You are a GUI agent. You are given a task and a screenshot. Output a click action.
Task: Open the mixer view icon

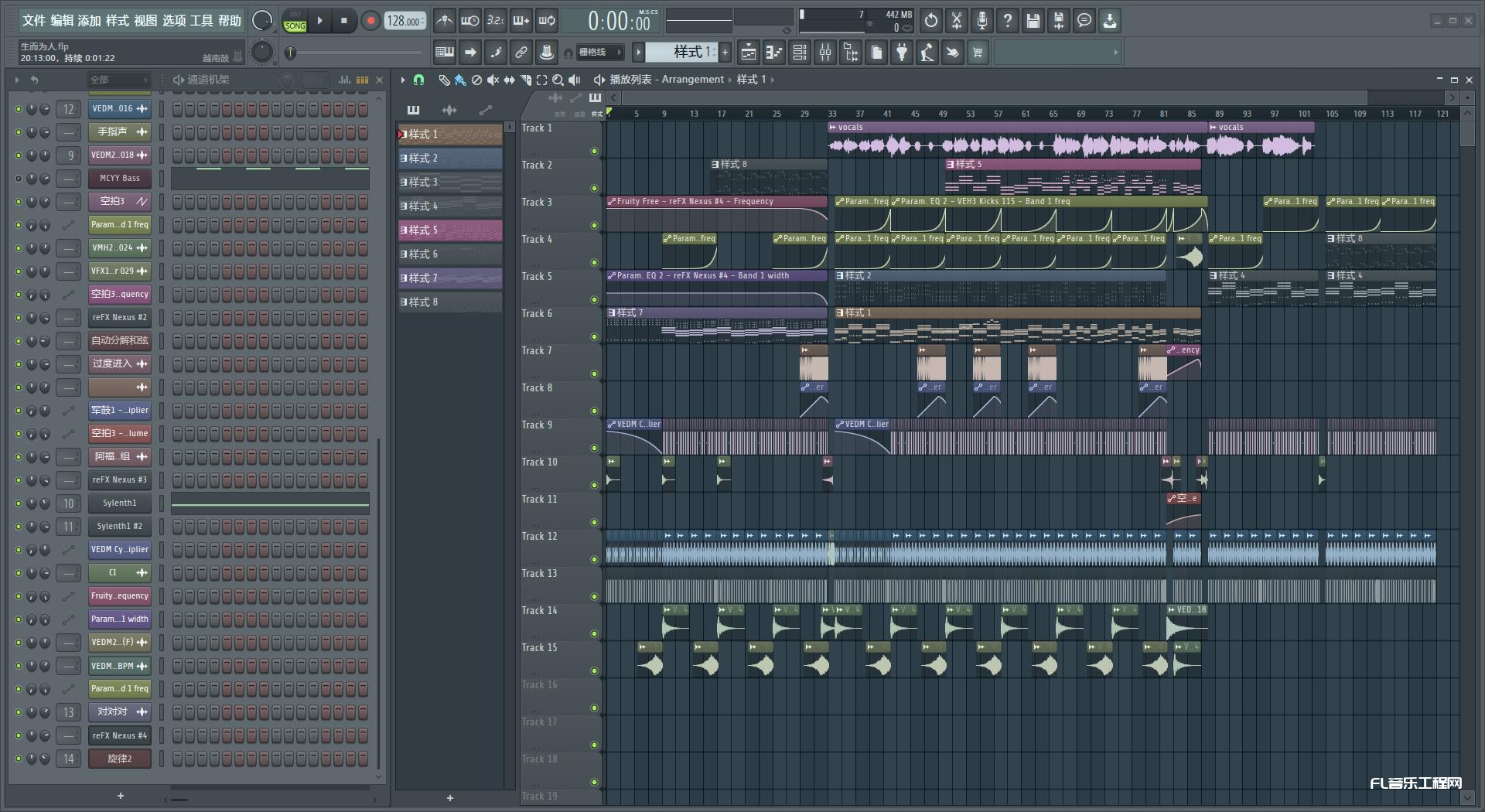[x=825, y=53]
